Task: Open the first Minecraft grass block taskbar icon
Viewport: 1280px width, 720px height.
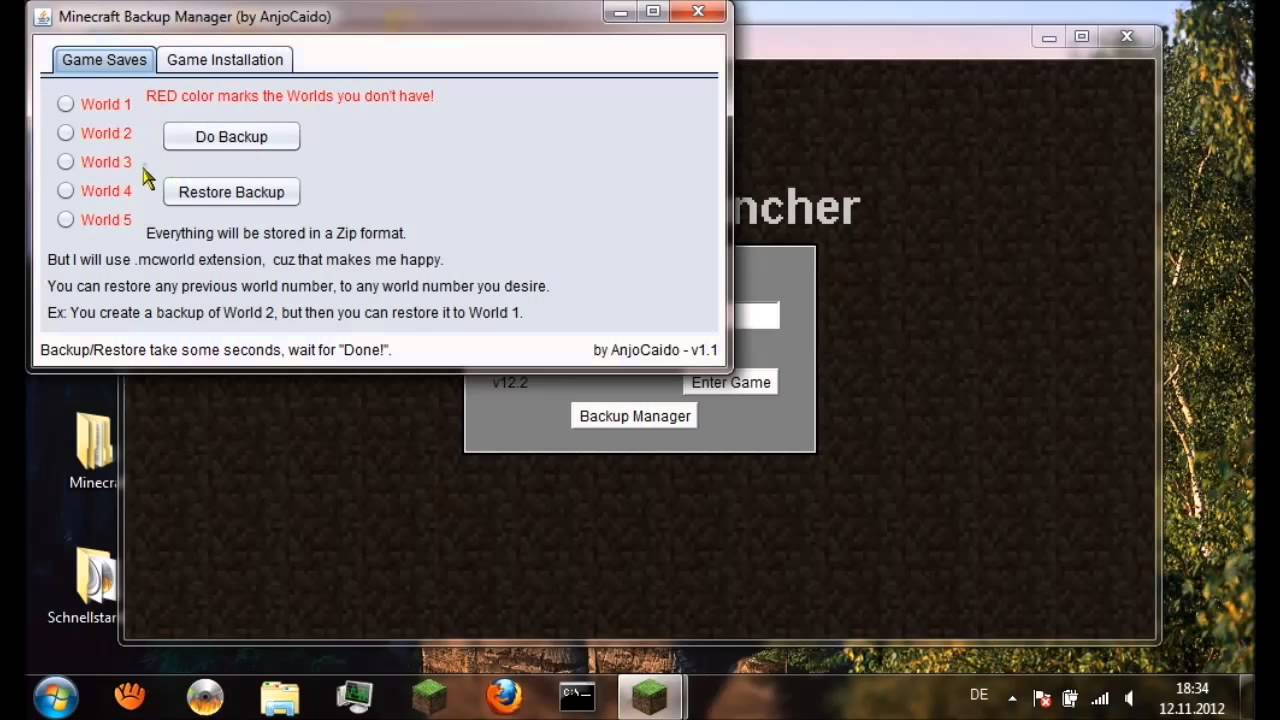Action: pyautogui.click(x=430, y=696)
